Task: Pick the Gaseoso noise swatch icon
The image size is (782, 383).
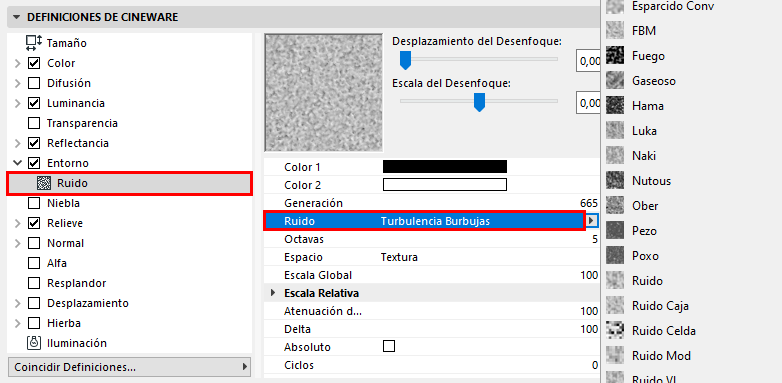Action: tap(615, 80)
